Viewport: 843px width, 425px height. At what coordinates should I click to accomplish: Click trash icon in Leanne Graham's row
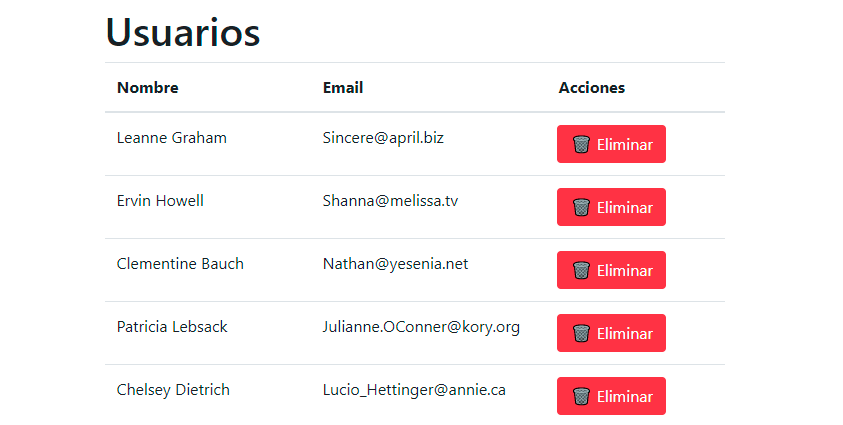point(581,144)
